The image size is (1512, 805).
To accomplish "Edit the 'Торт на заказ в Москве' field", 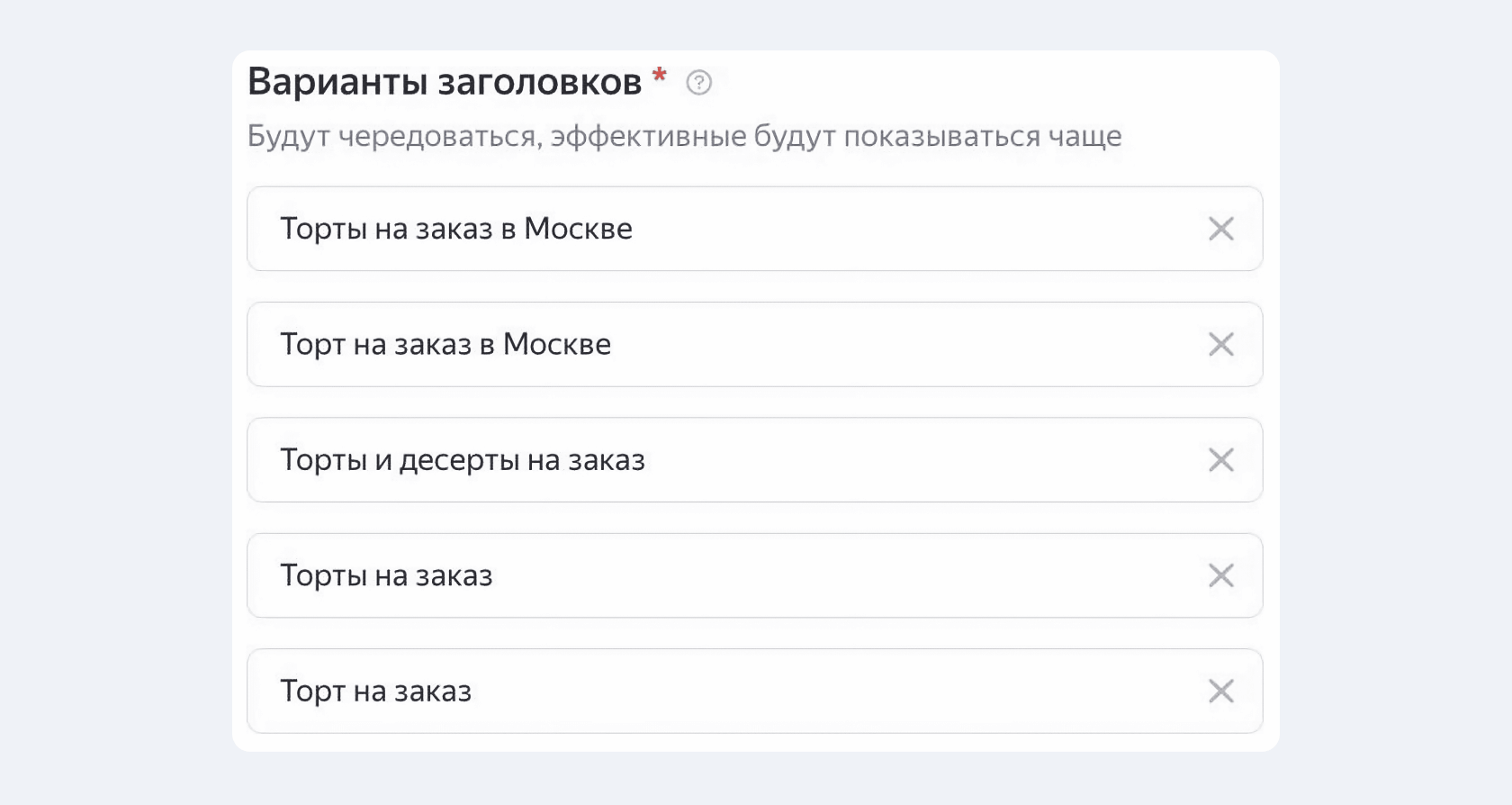I will [x=754, y=344].
